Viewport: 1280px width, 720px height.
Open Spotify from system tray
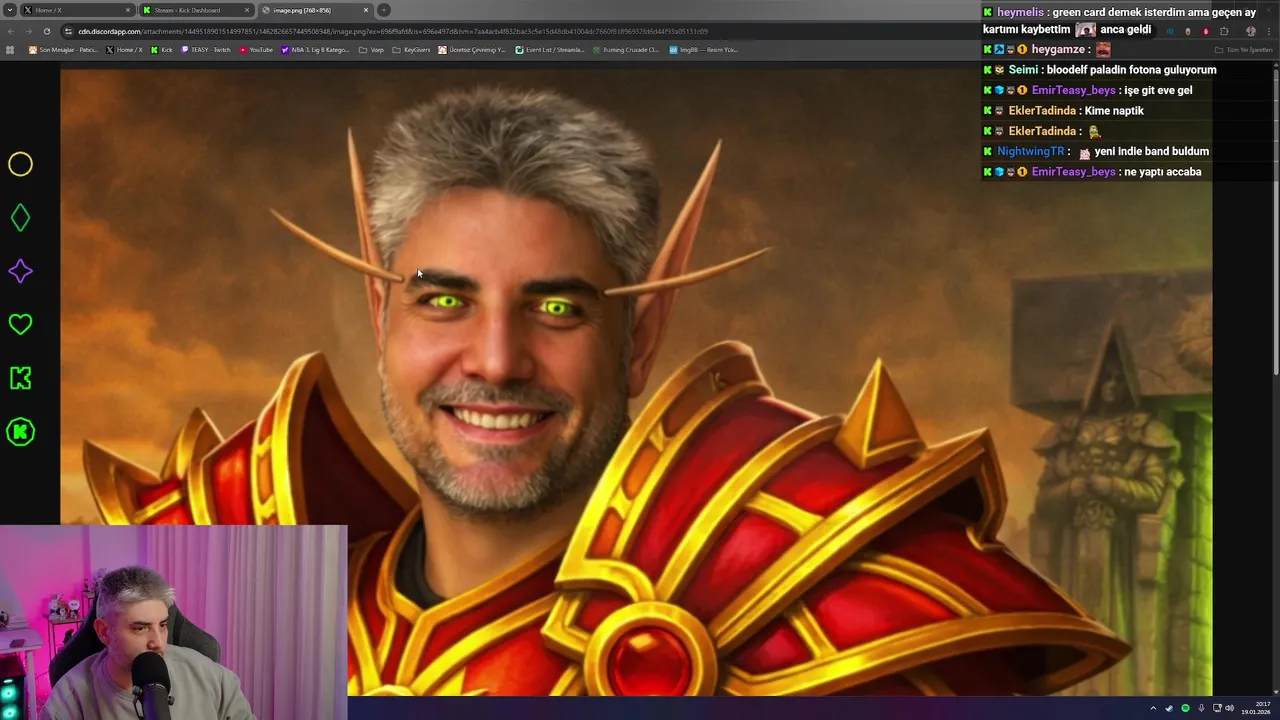[x=1185, y=708]
